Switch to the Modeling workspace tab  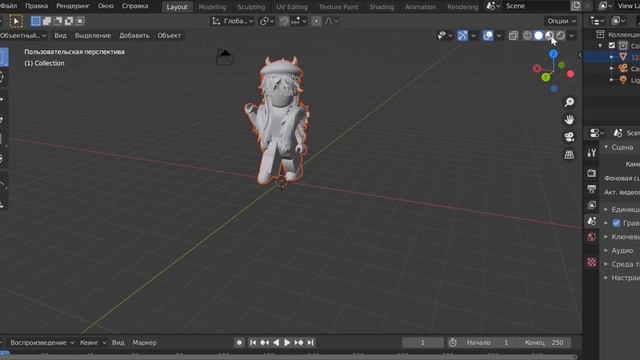click(212, 7)
